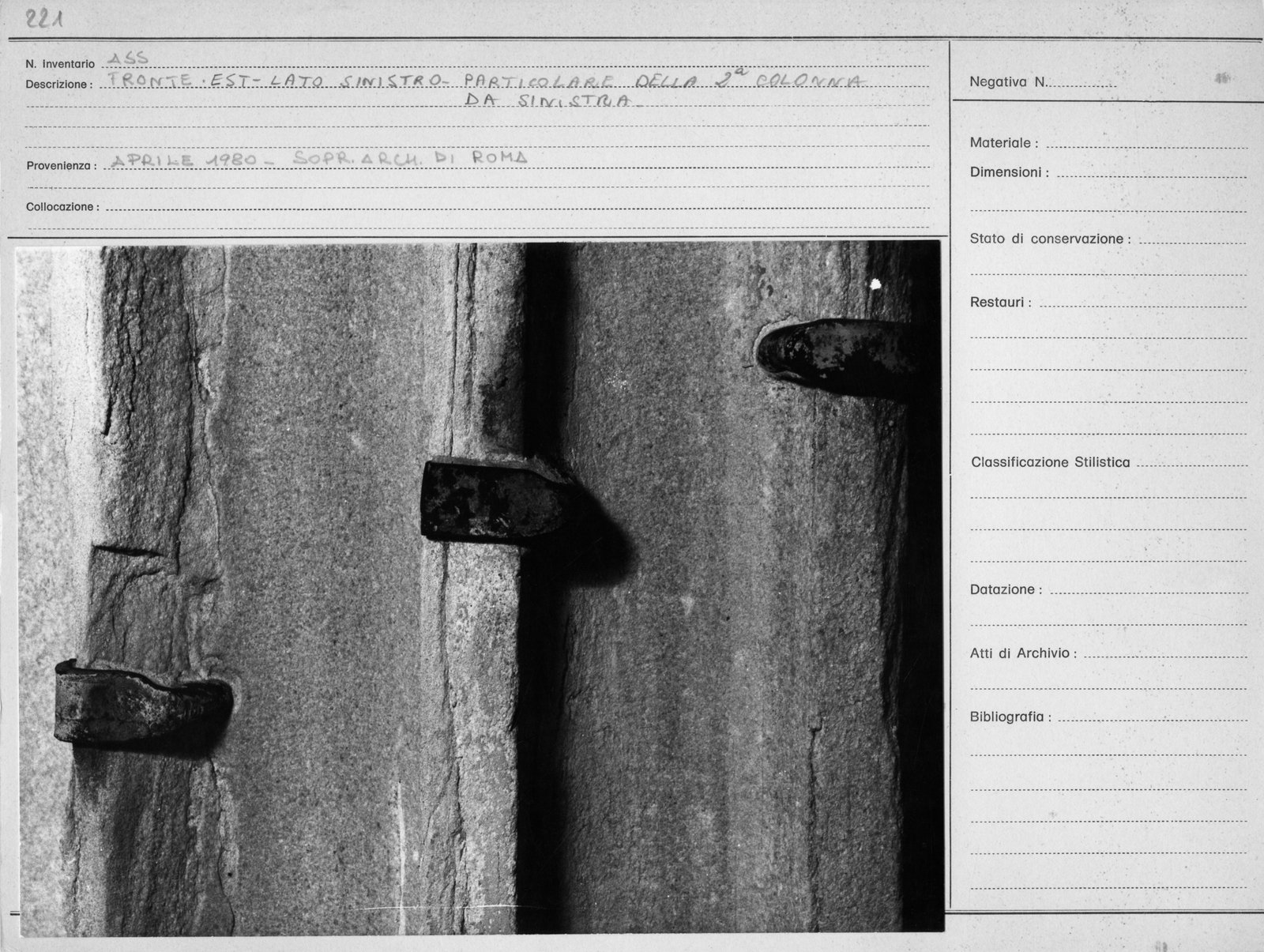The width and height of the screenshot is (1264, 952).
Task: Click the handwritten 'ASS' inventory value
Action: click(x=127, y=58)
